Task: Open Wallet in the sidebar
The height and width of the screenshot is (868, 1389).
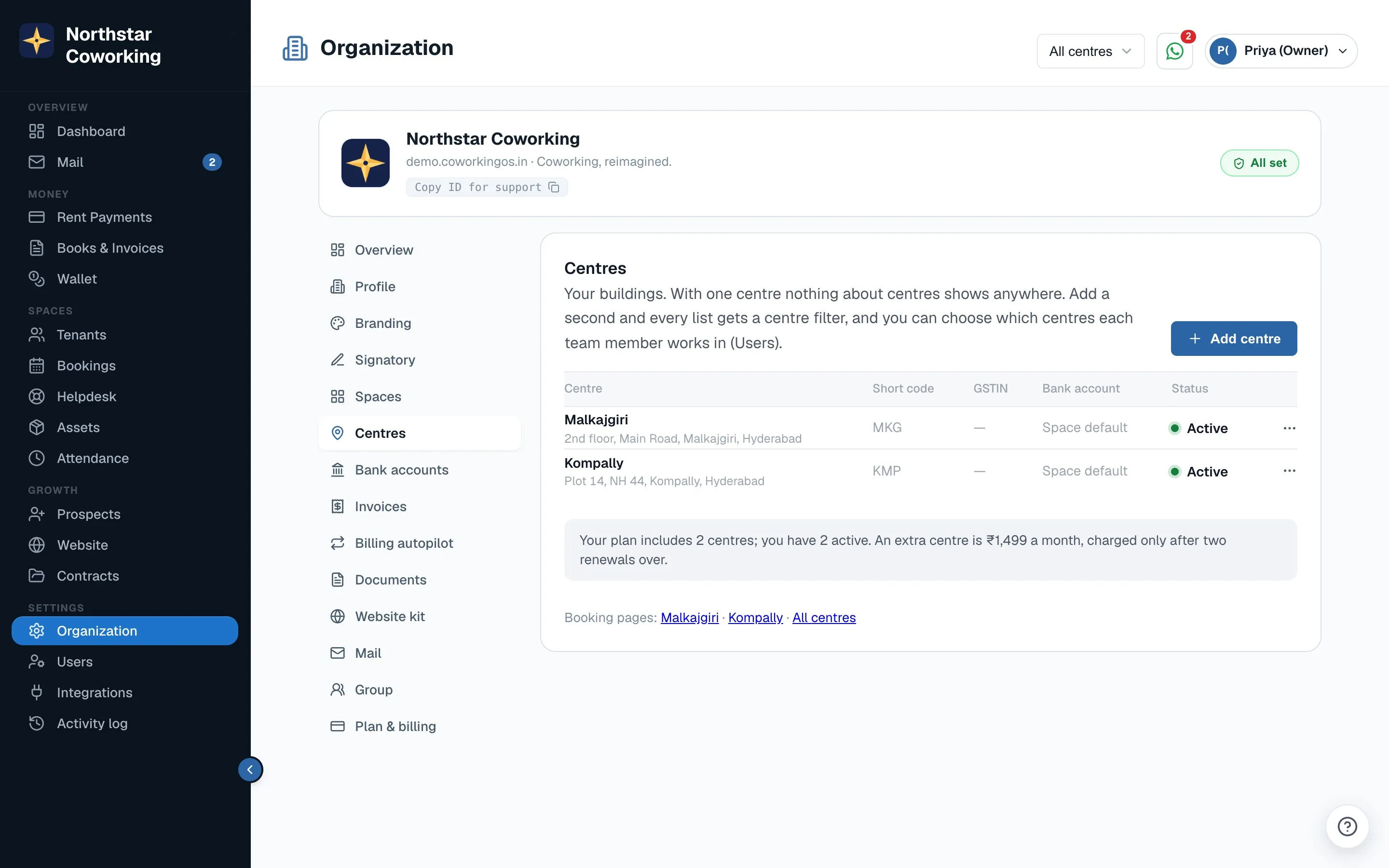Action: (125, 279)
